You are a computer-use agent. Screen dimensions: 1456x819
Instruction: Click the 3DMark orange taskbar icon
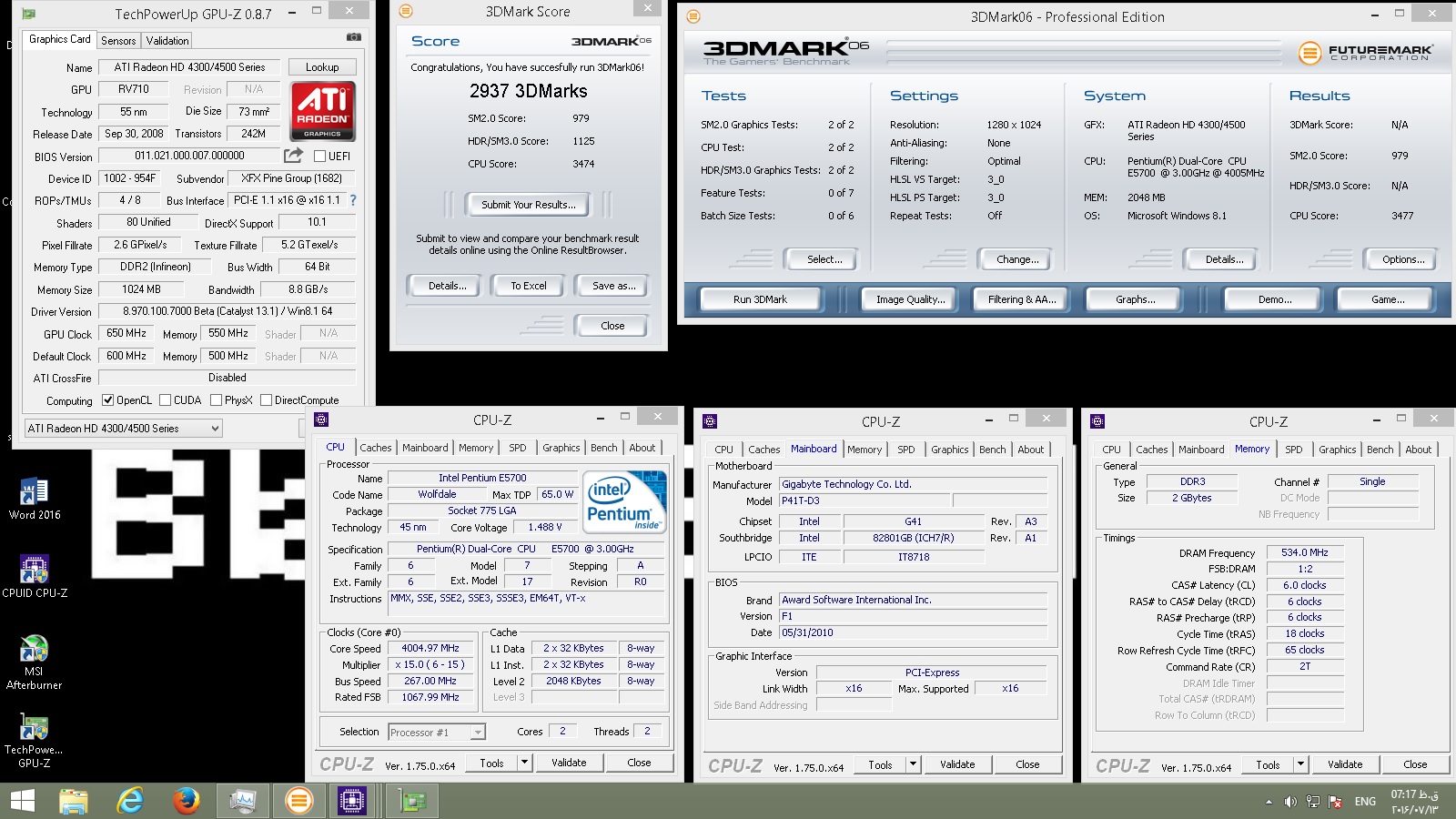(298, 801)
